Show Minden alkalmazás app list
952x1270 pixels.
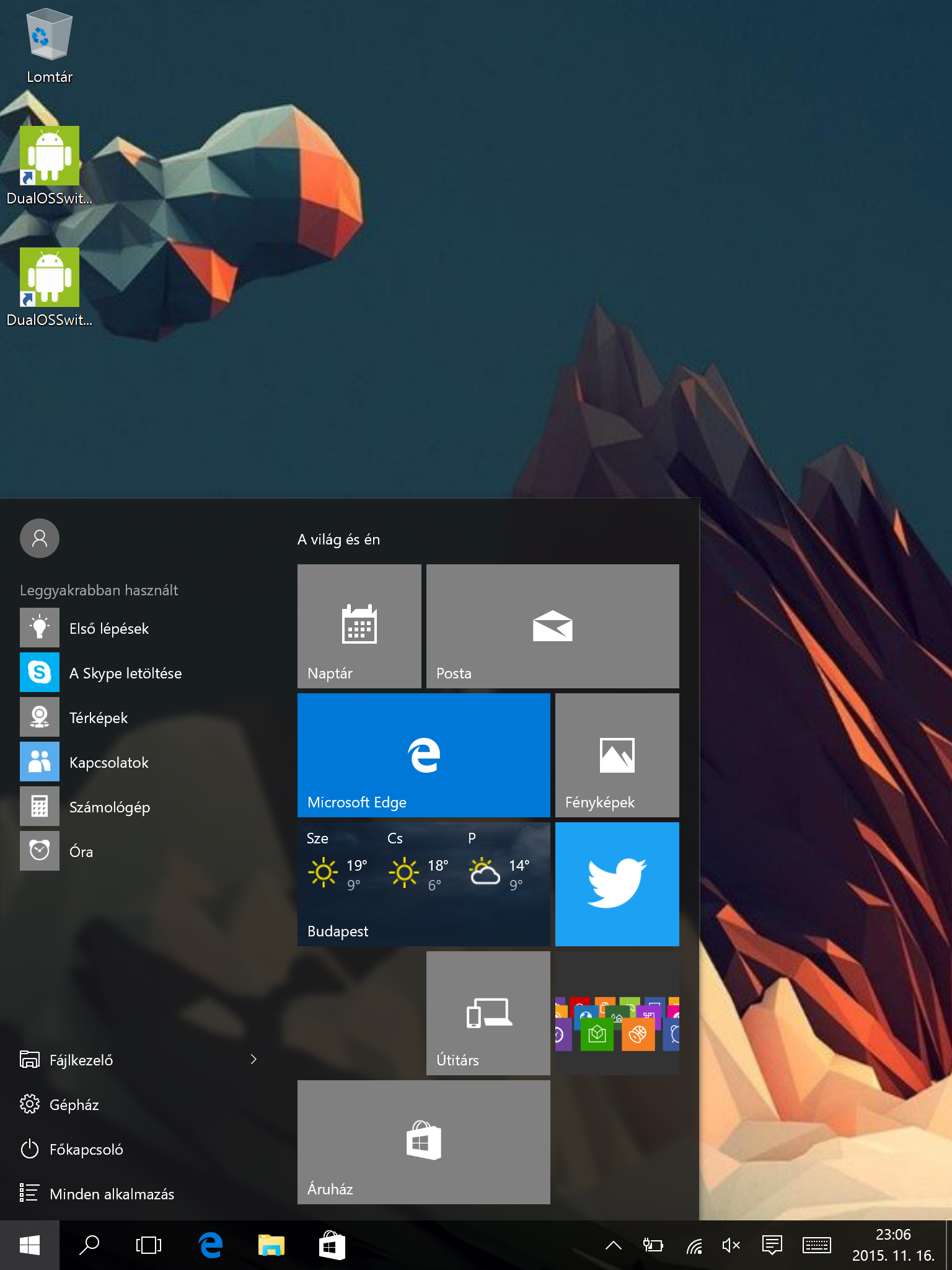point(112,1194)
